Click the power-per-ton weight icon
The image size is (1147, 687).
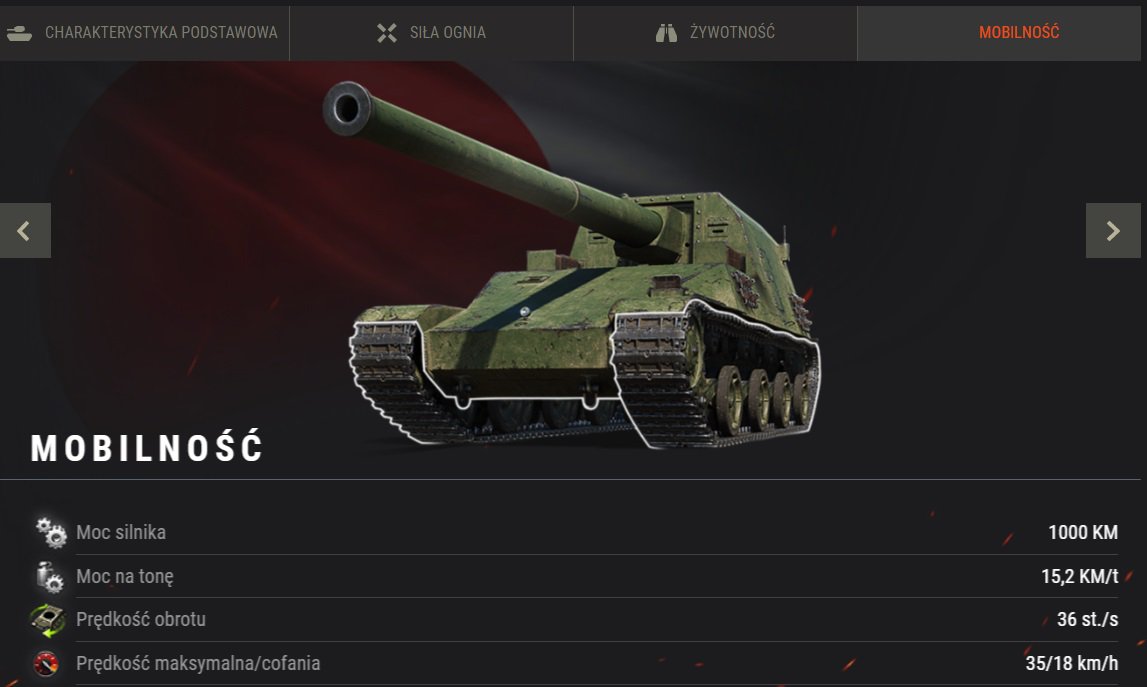50,577
